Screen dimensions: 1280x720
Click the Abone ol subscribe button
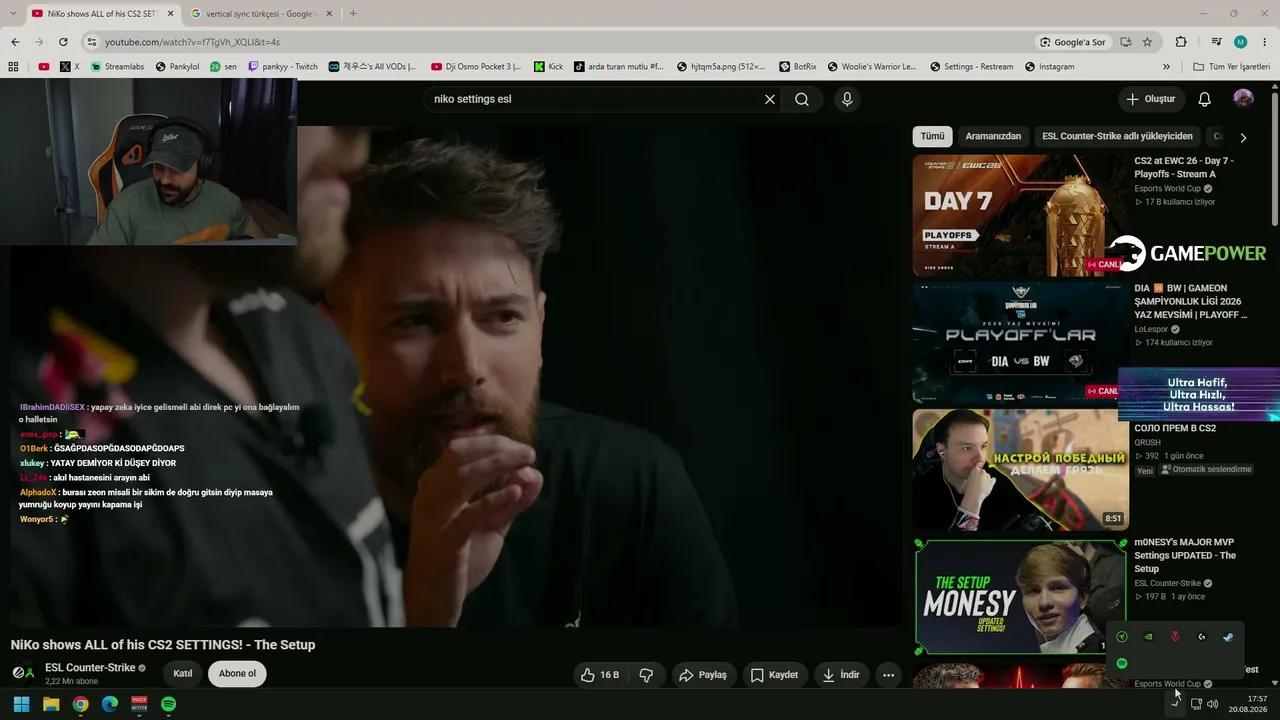(x=237, y=674)
